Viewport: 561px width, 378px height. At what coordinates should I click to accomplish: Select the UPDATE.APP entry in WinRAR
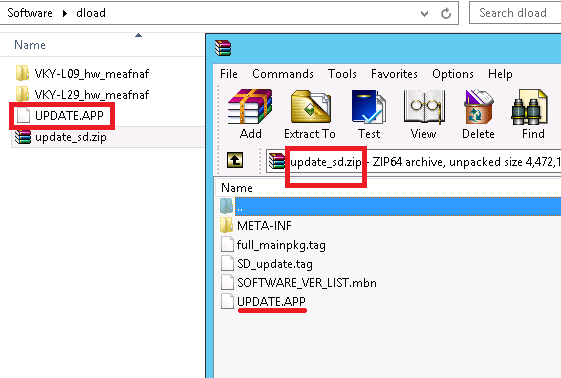coord(272,301)
